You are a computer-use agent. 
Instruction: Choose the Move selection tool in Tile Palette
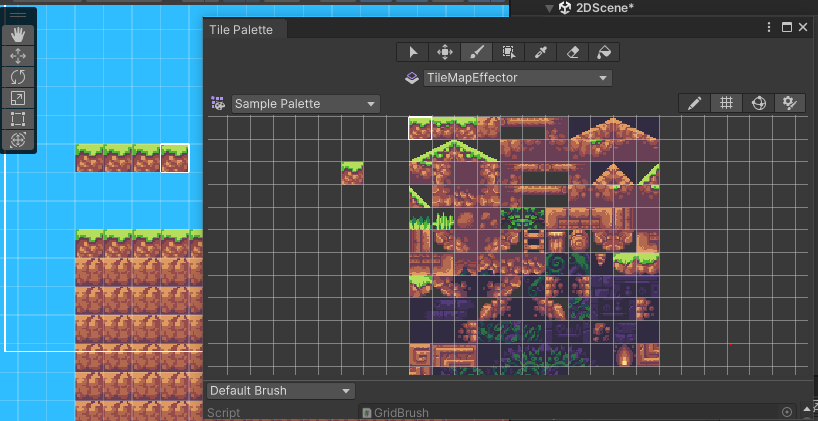[x=444, y=52]
